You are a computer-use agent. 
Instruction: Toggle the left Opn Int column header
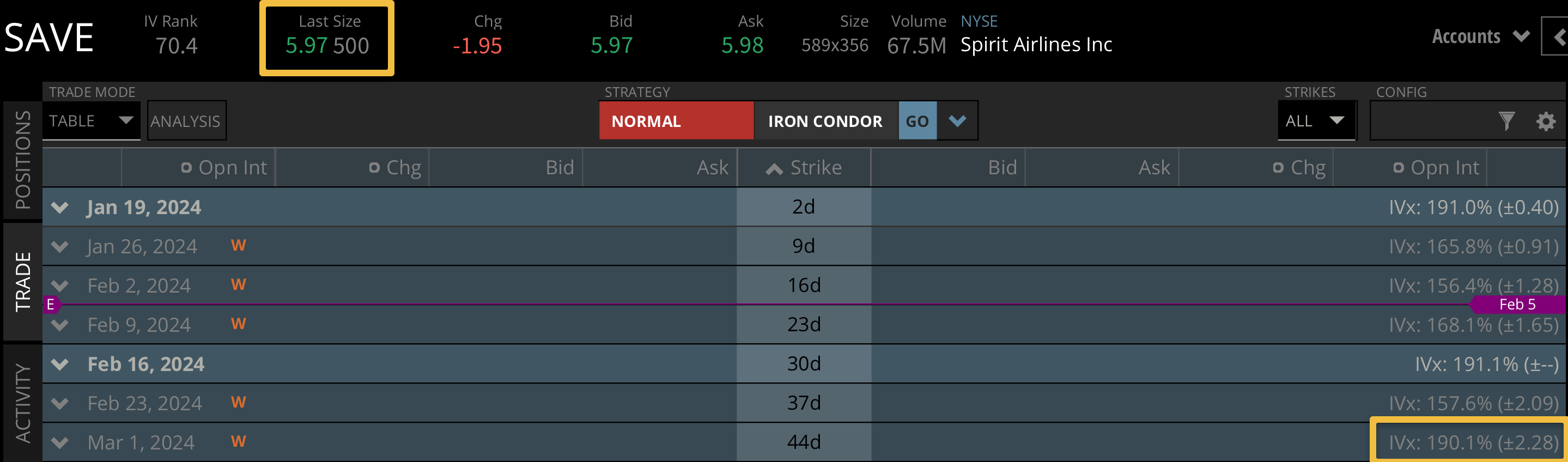tap(224, 167)
